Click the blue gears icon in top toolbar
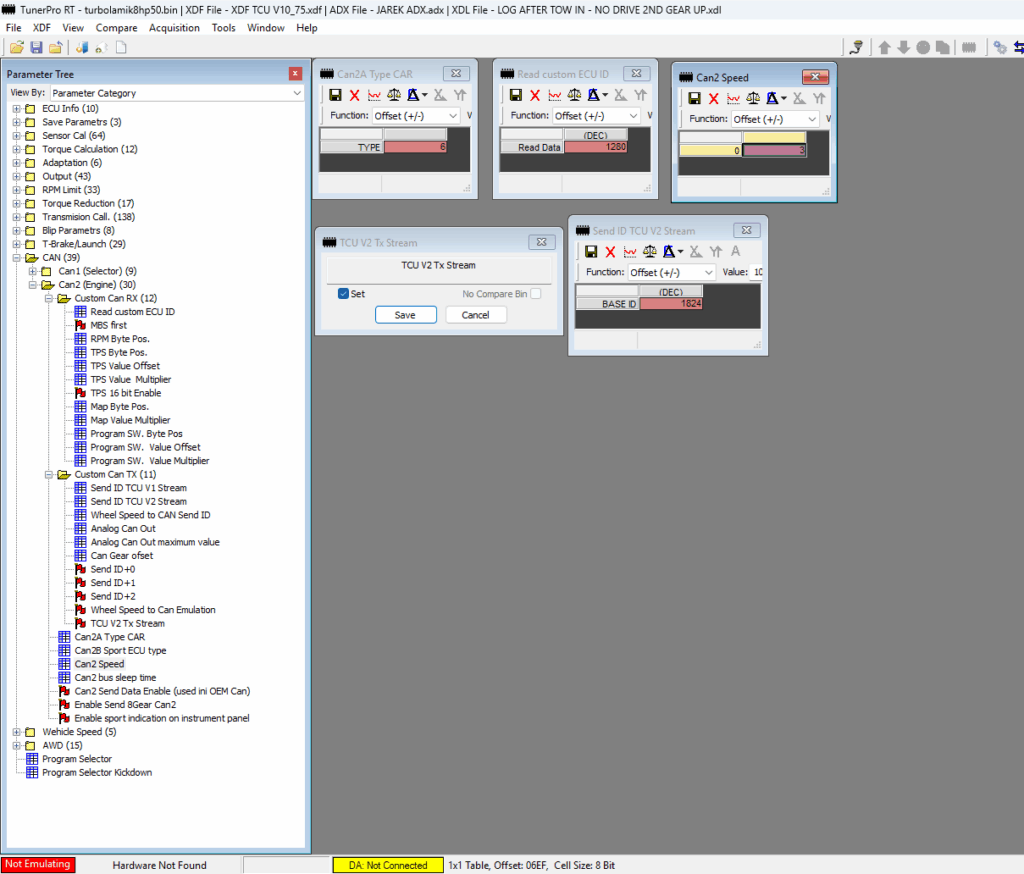Viewport: 1024px width, 874px height. pos(999,47)
